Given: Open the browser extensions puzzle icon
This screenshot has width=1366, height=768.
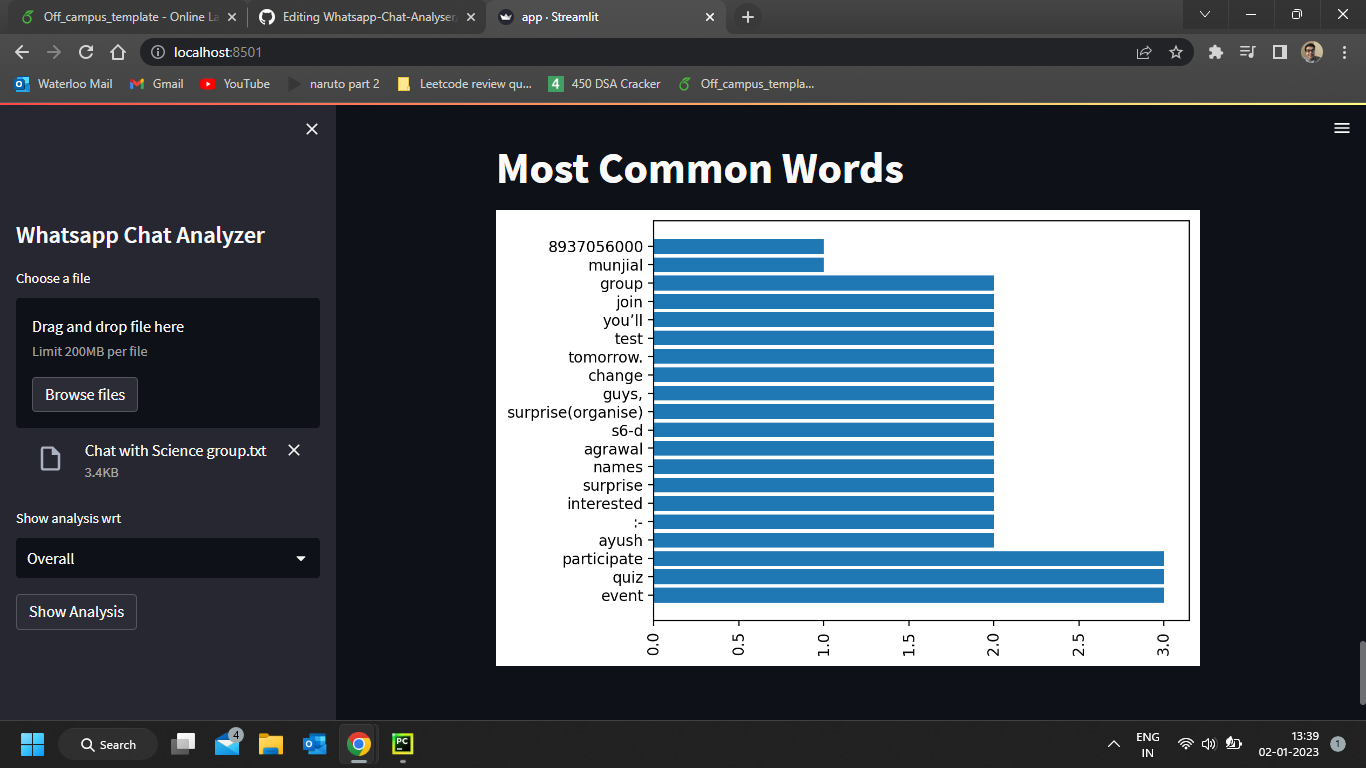Looking at the screenshot, I should click(1214, 52).
